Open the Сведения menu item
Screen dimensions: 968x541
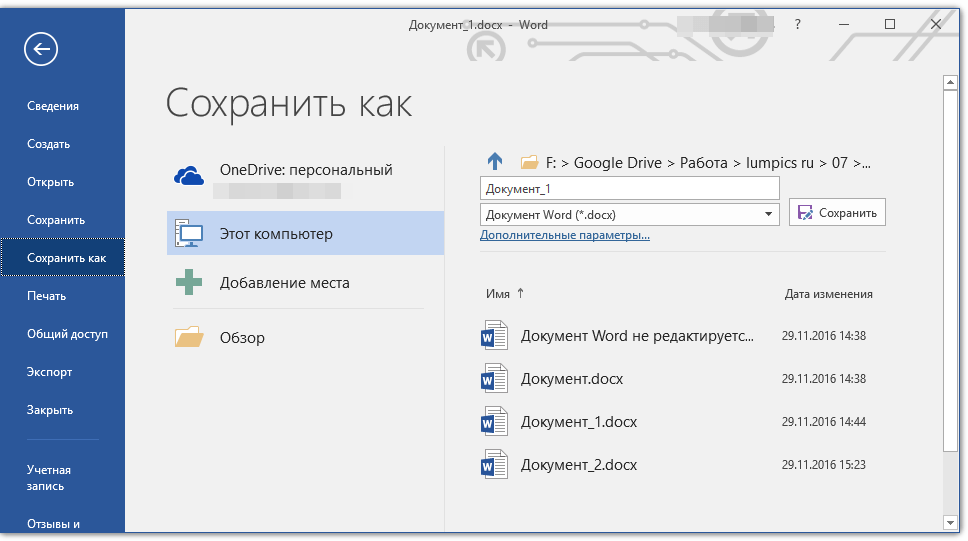(53, 106)
